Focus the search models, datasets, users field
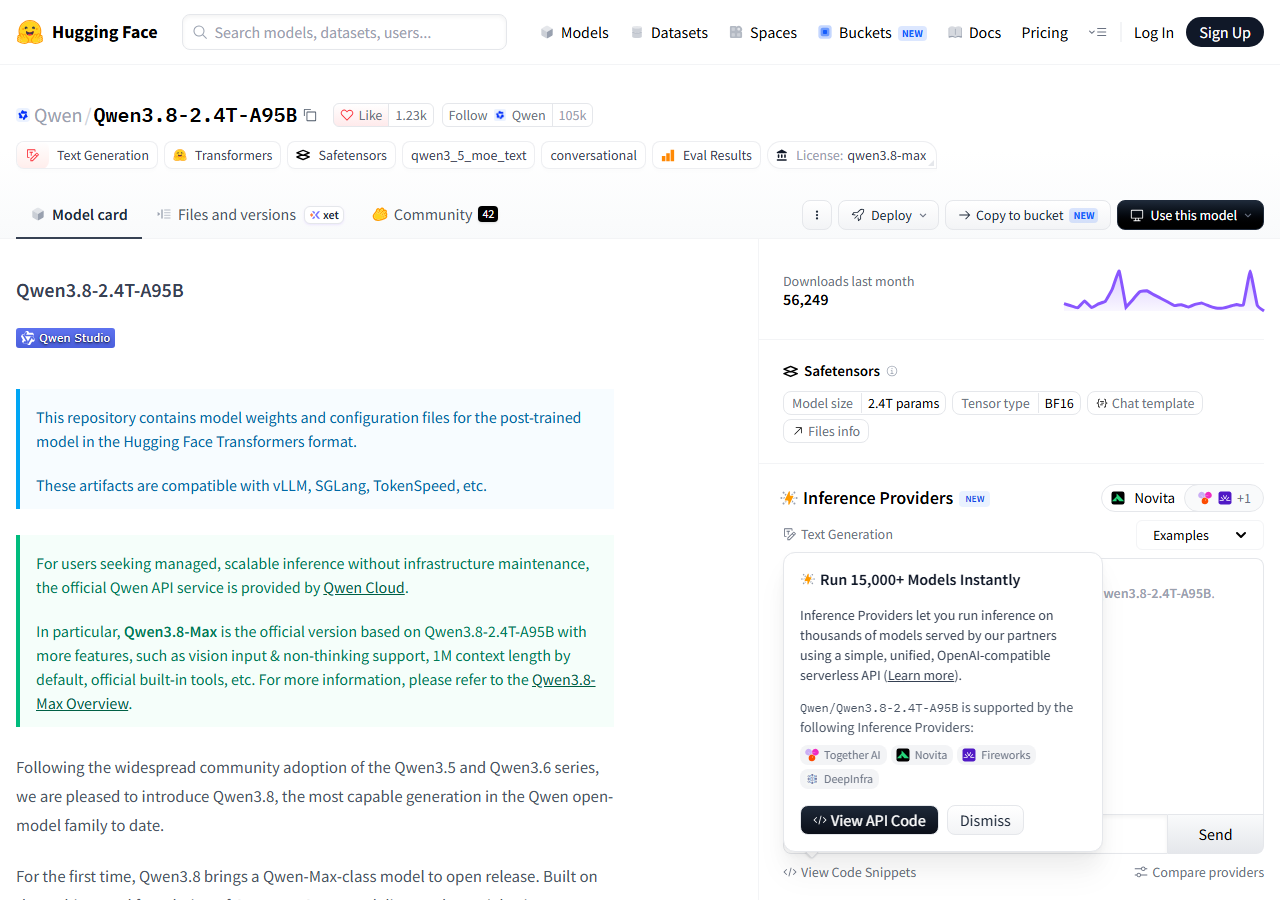Screen dimensions: 1280x900 344,32
